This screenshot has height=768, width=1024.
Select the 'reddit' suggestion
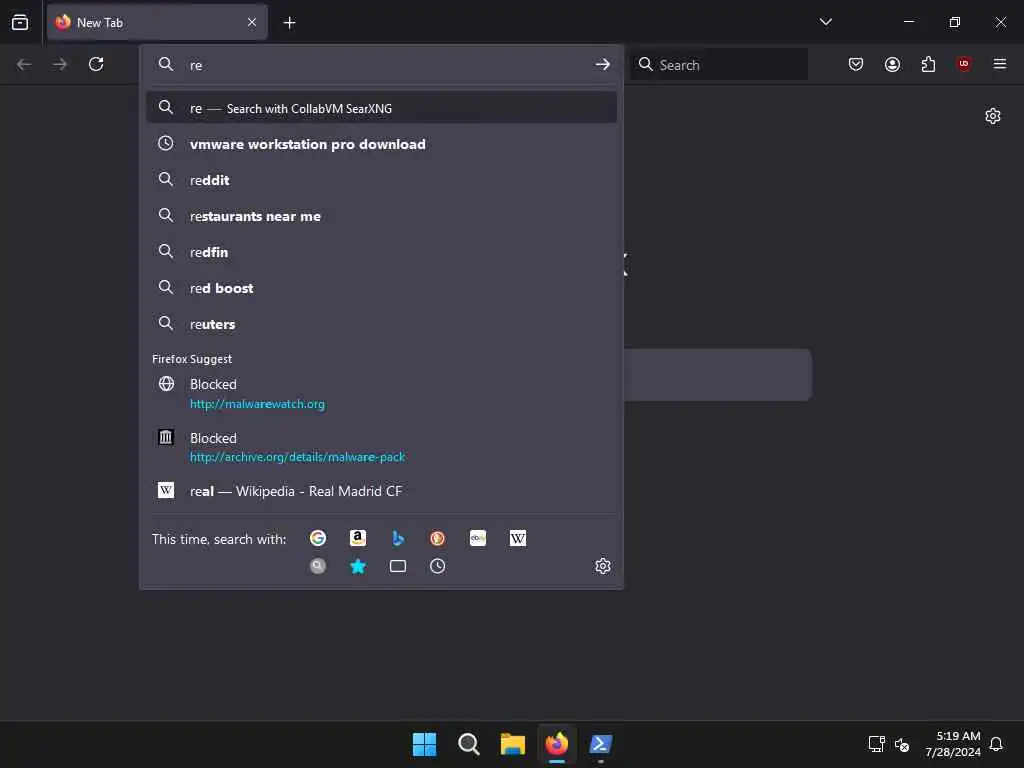(x=381, y=180)
